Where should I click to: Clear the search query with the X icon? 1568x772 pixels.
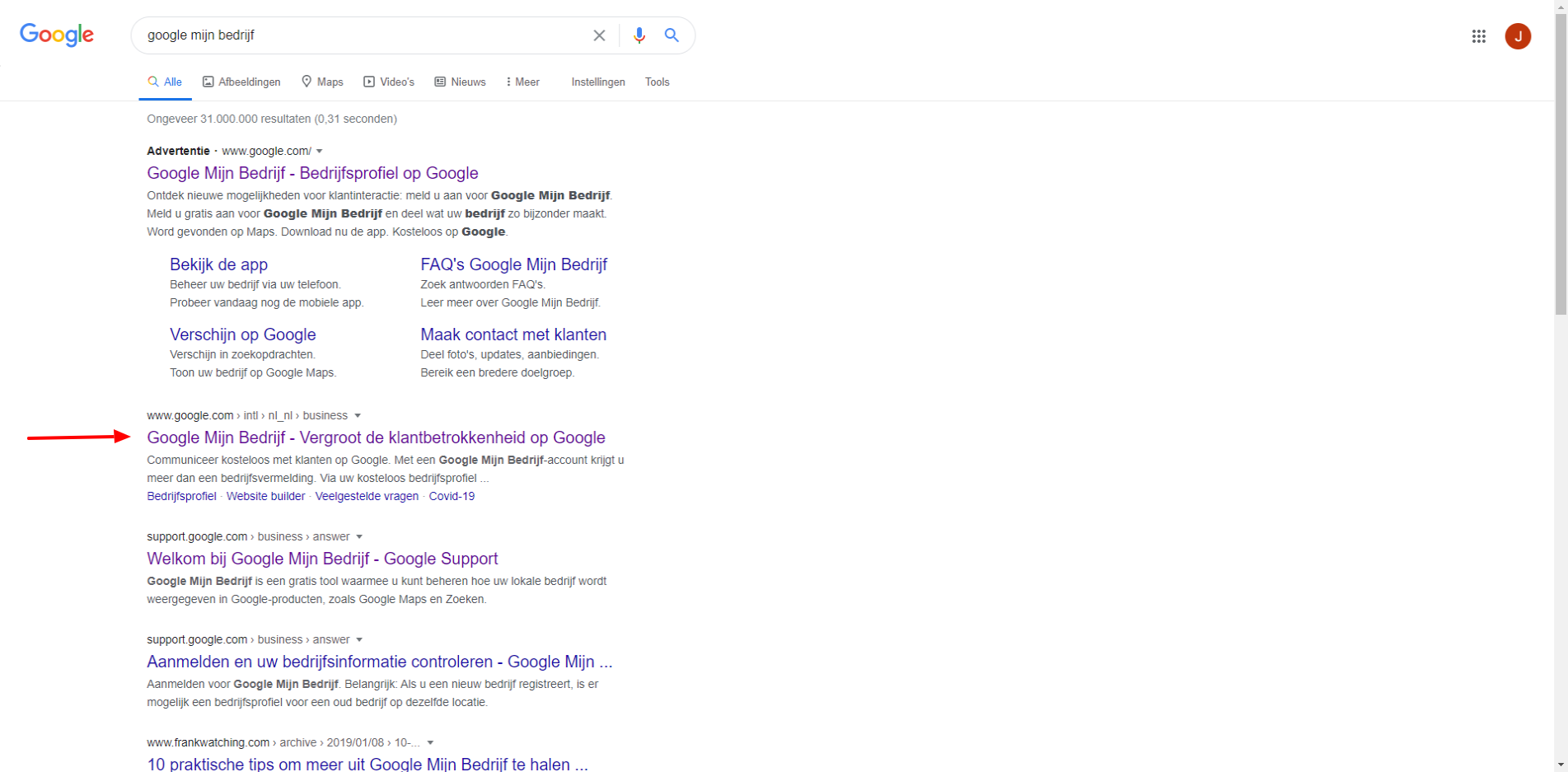(x=599, y=35)
